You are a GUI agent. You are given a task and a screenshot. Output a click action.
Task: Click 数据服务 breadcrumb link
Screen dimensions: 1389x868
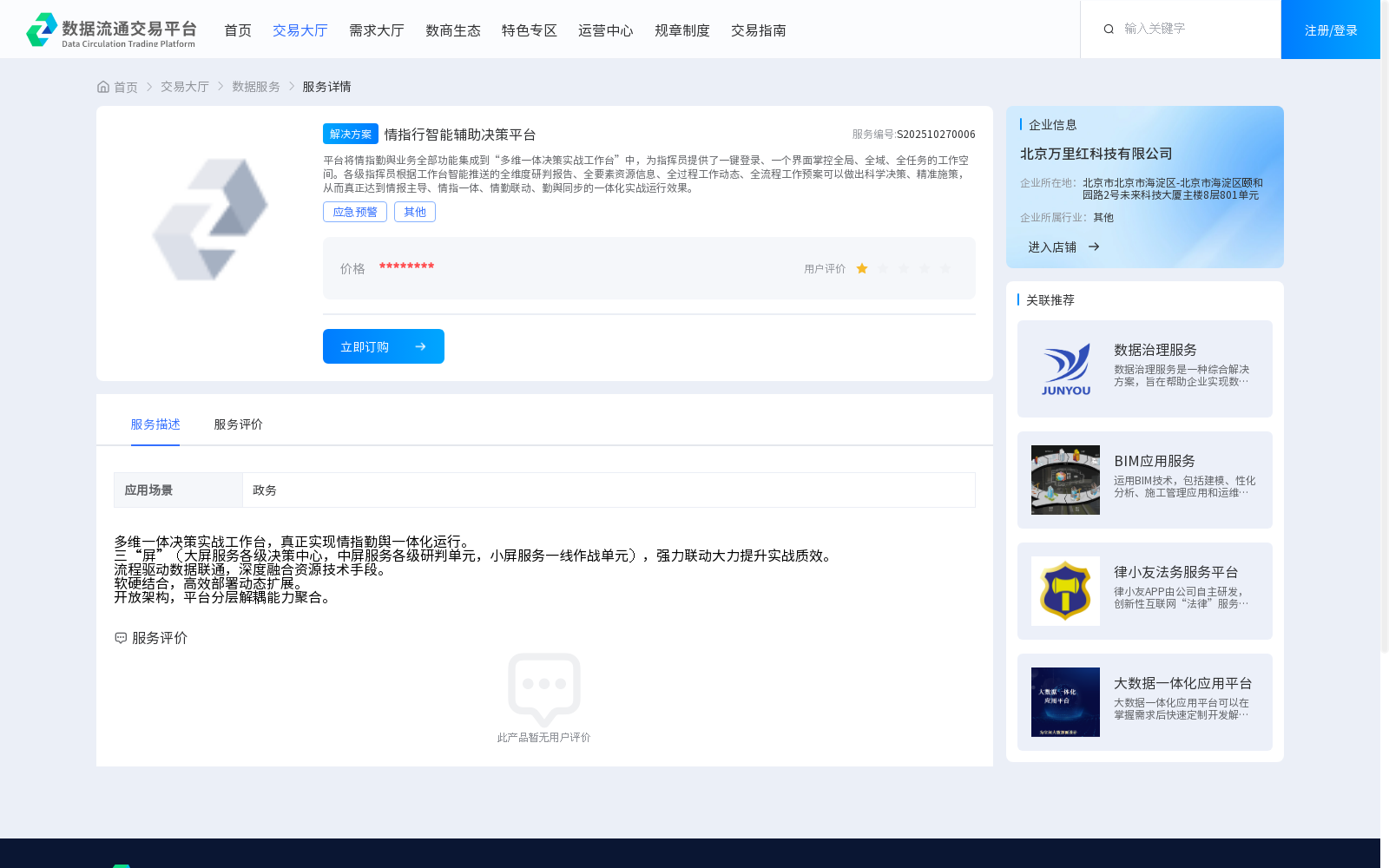tap(256, 87)
